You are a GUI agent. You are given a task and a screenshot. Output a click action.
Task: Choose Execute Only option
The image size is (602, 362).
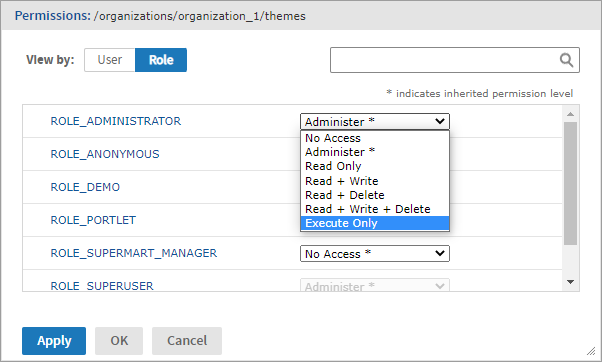pos(375,223)
